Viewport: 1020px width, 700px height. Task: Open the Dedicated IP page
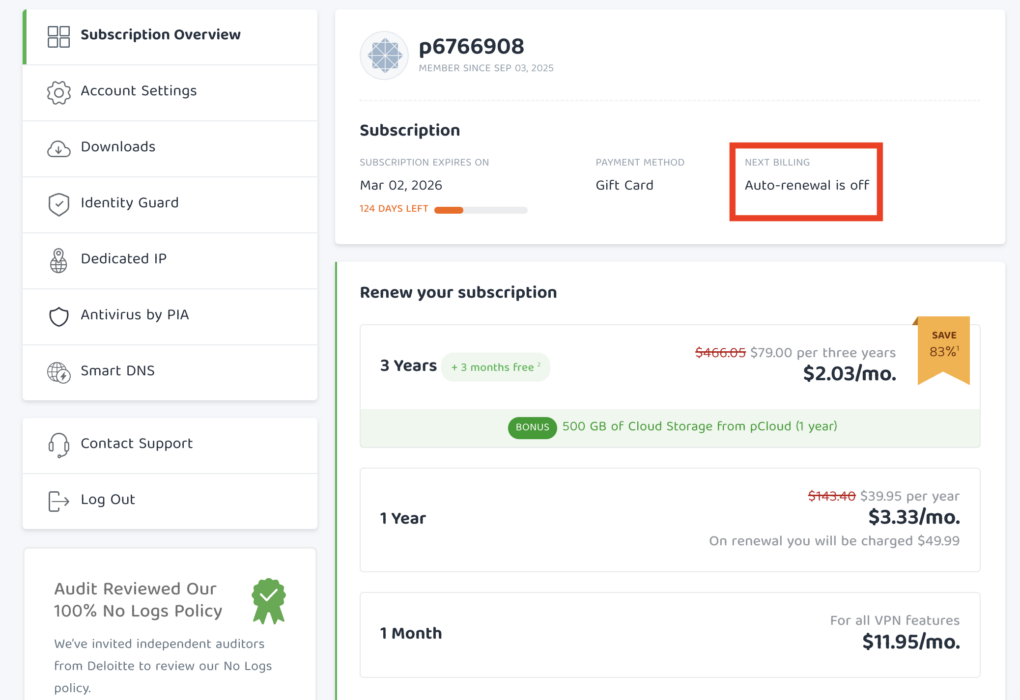[123, 259]
